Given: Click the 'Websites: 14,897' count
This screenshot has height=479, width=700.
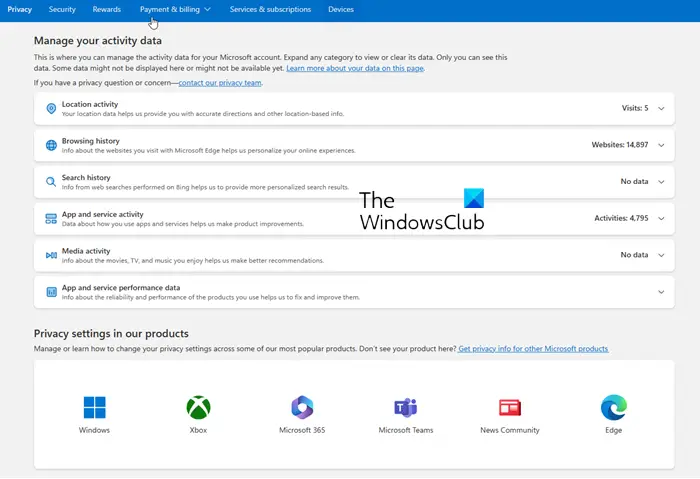Looking at the screenshot, I should pos(620,145).
